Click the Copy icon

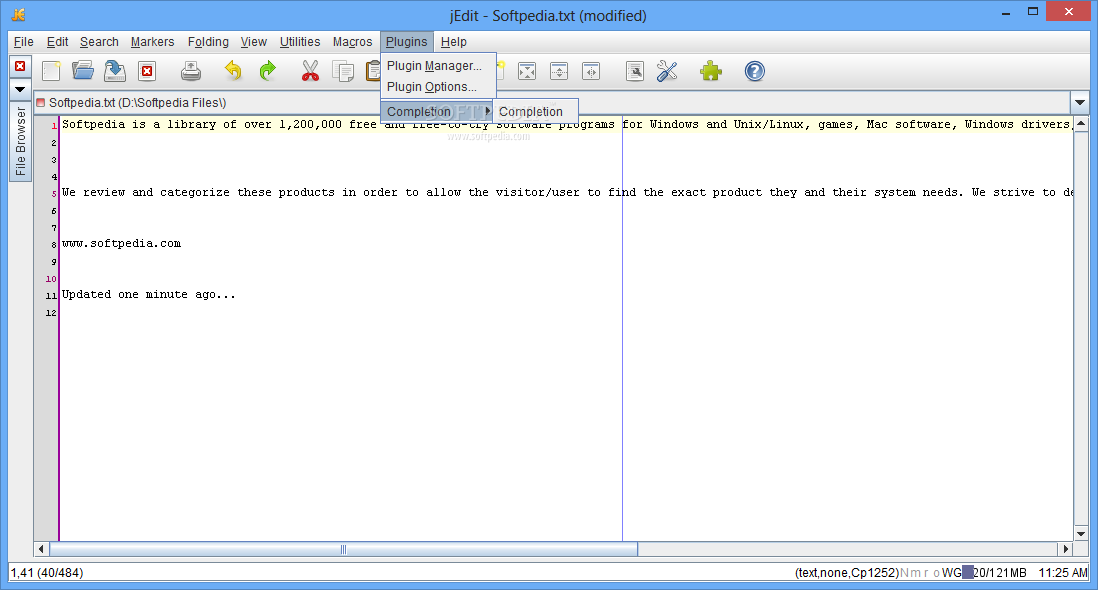pyautogui.click(x=343, y=71)
